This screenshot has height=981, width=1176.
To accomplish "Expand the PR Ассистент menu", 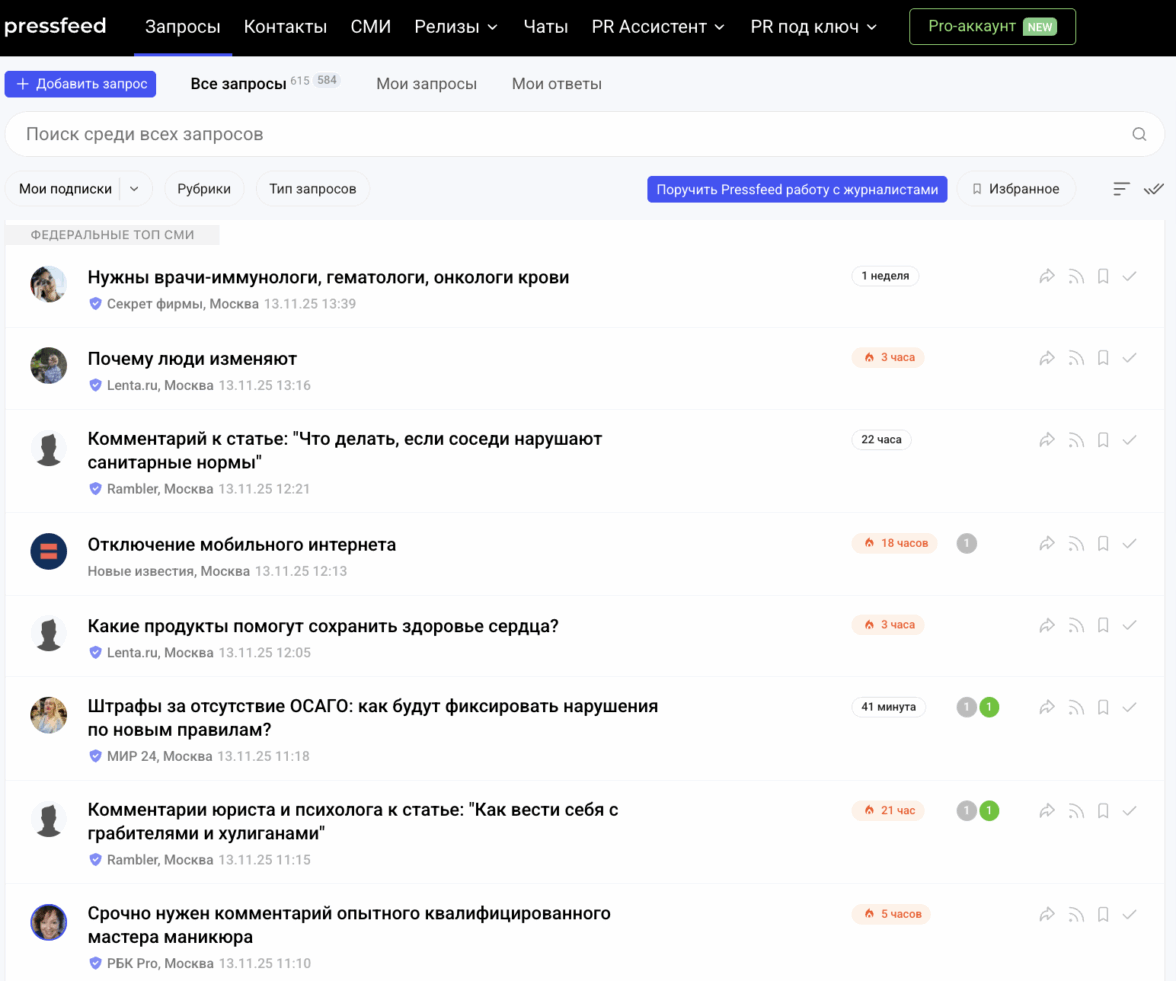I will (x=658, y=27).
